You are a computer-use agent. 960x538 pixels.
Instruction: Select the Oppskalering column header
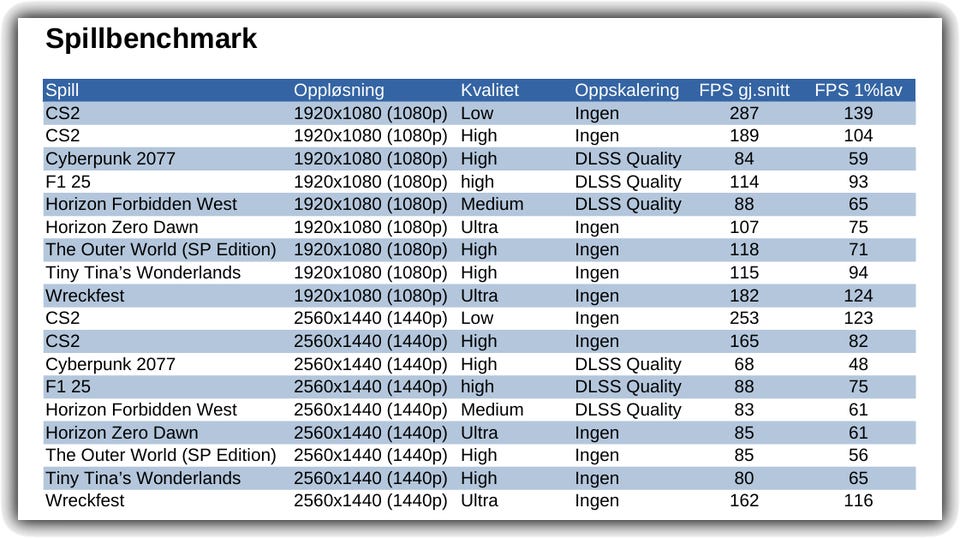click(x=626, y=90)
